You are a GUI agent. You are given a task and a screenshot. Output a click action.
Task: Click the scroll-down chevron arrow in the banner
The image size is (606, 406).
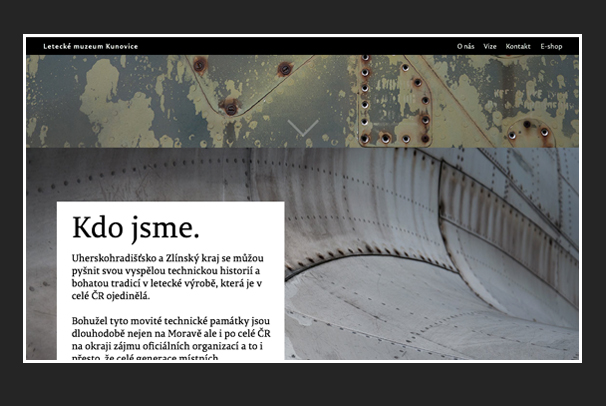point(302,127)
